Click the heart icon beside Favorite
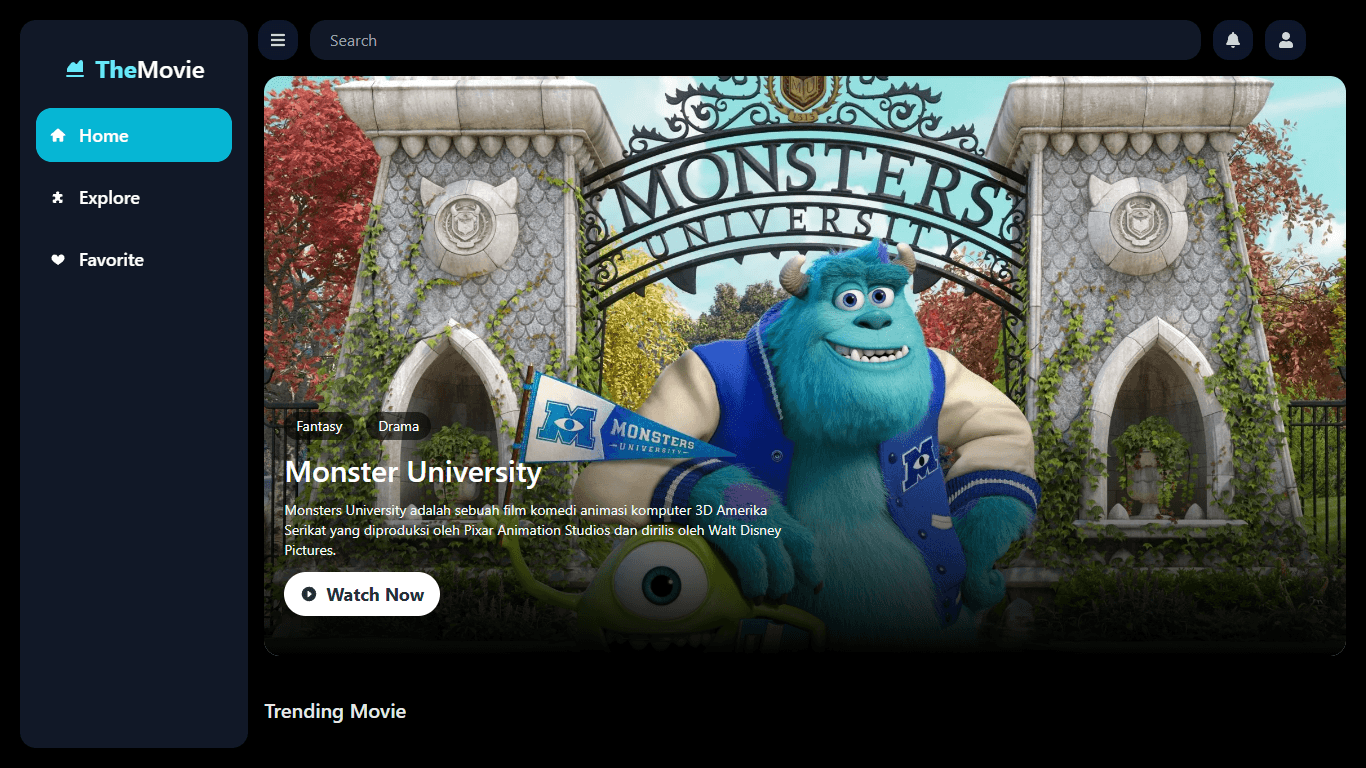Image resolution: width=1366 pixels, height=768 pixels. tap(58, 259)
